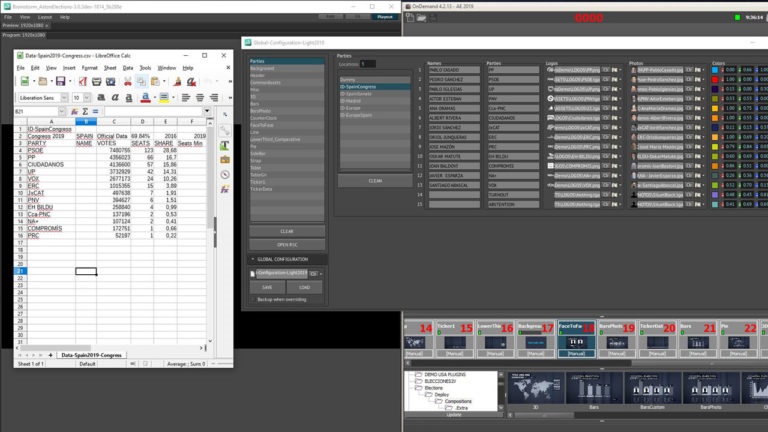Screen dimensions: 768x432
Task: Click the Sum sigma icon
Action: (x=85, y=112)
